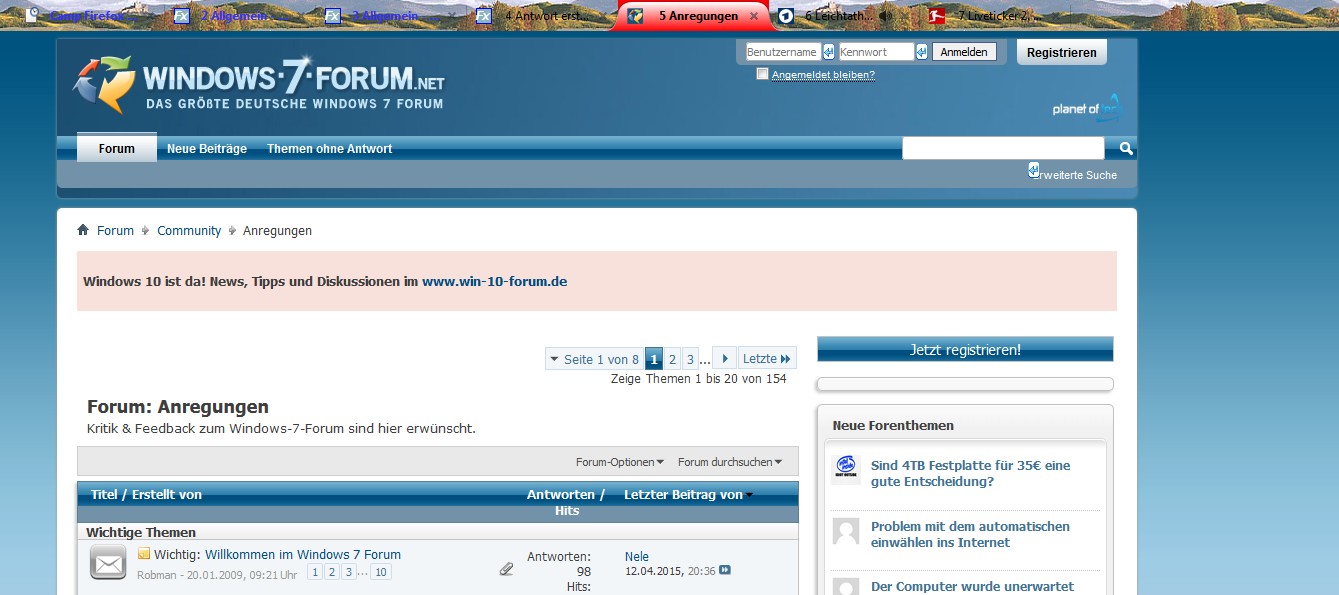Click the paperclip attachment icon
The width and height of the screenshot is (1339, 595).
click(506, 569)
